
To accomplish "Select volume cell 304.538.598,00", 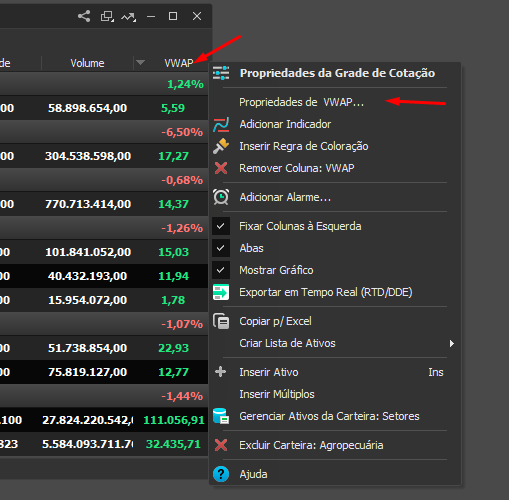I will coord(88,156).
